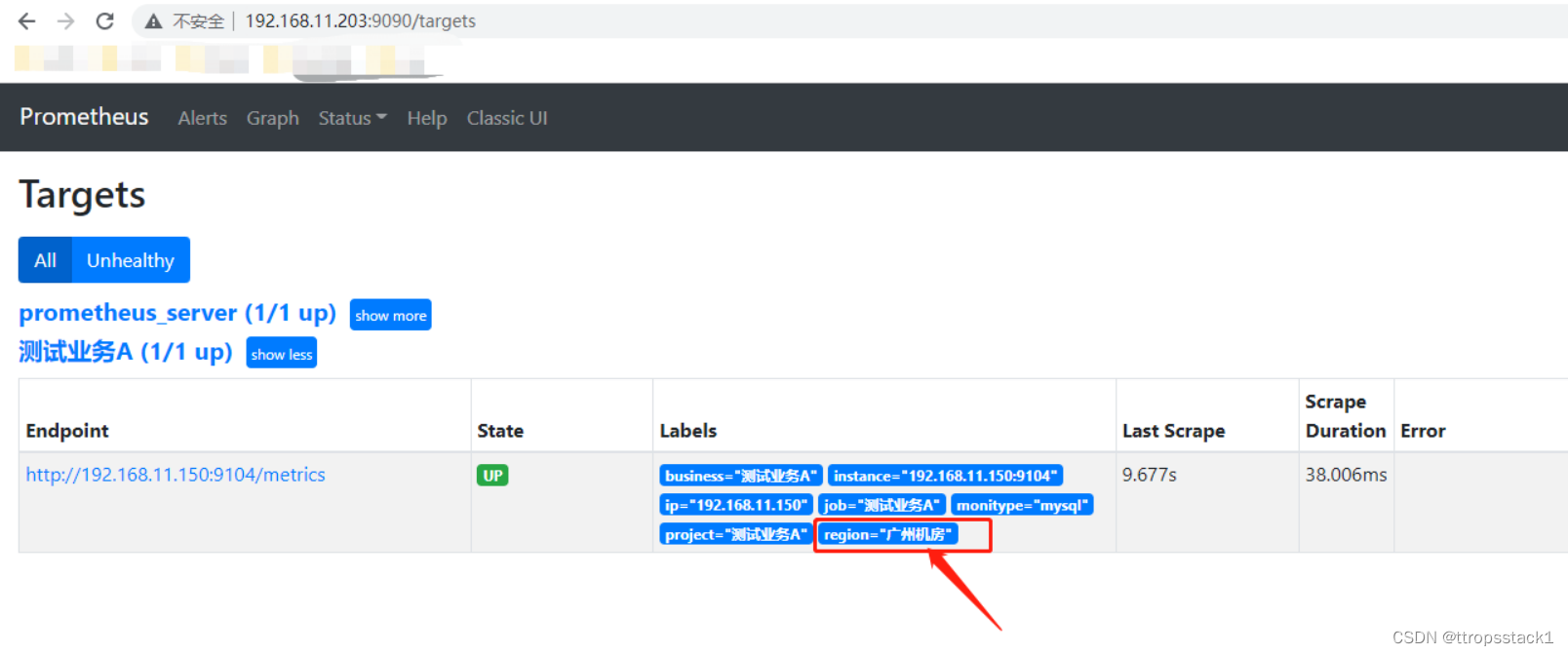The image size is (1568, 655).
Task: Click the Targets page heading
Action: click(82, 195)
